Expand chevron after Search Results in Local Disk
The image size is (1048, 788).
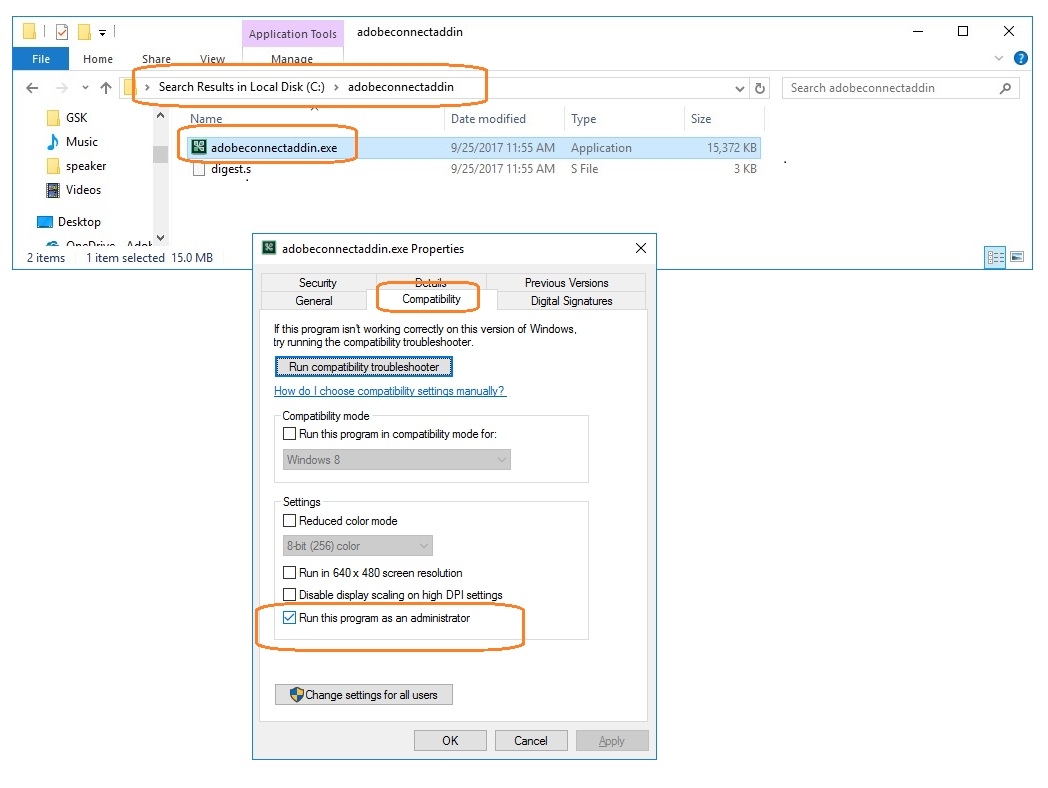pyautogui.click(x=336, y=88)
